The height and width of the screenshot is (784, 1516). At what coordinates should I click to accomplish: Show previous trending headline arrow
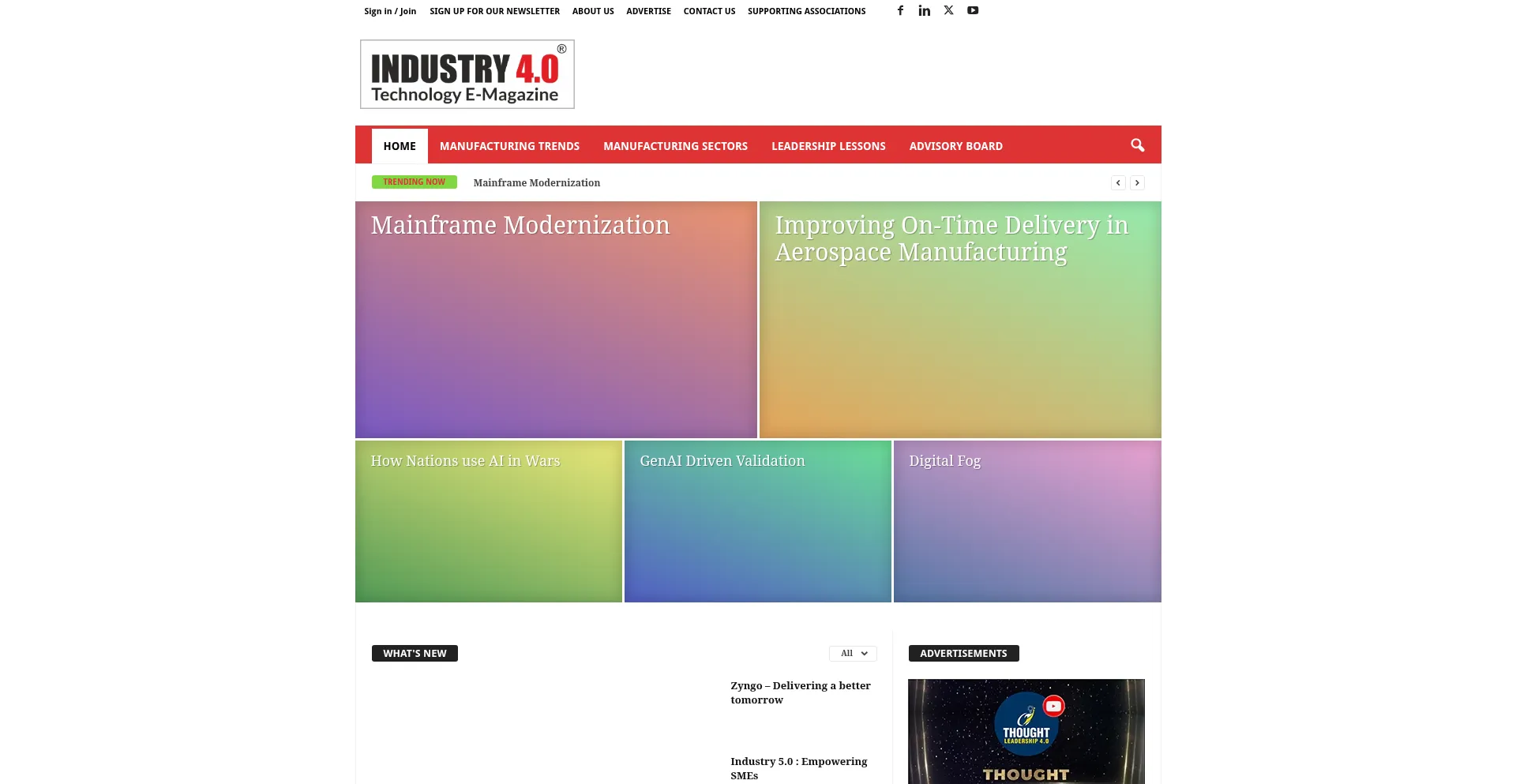click(x=1118, y=182)
